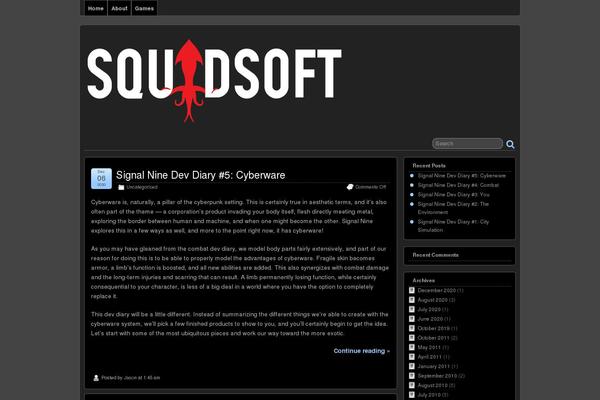
Task: Open the September 2010 archive
Action: (437, 376)
